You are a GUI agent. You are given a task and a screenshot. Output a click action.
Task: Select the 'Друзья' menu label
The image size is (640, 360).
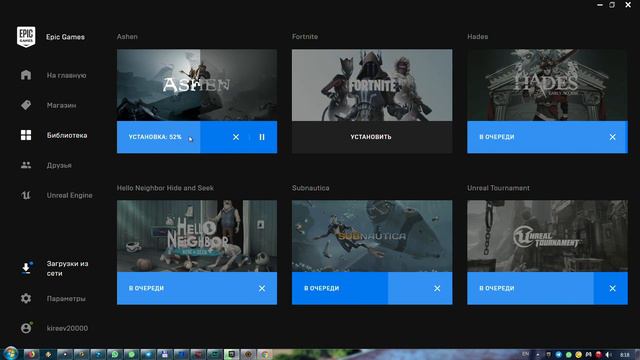point(59,165)
